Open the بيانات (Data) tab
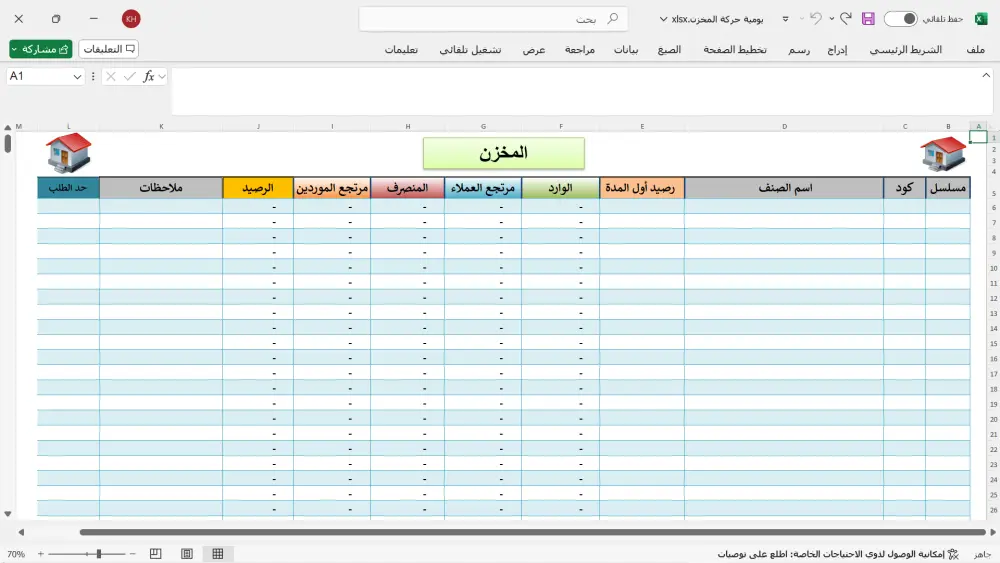 (x=626, y=50)
